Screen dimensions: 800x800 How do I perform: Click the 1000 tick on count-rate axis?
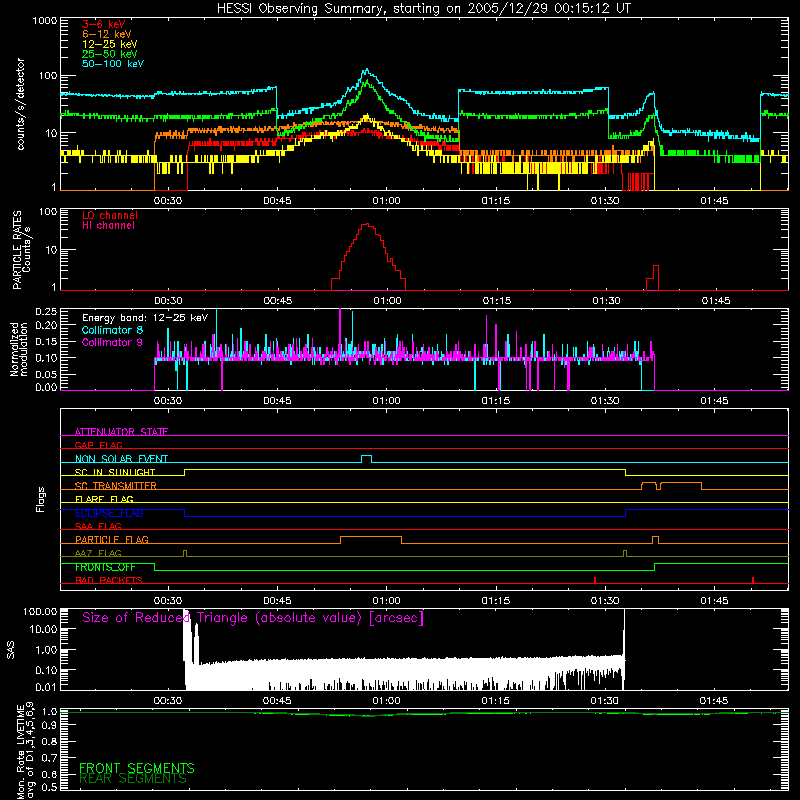(x=44, y=21)
